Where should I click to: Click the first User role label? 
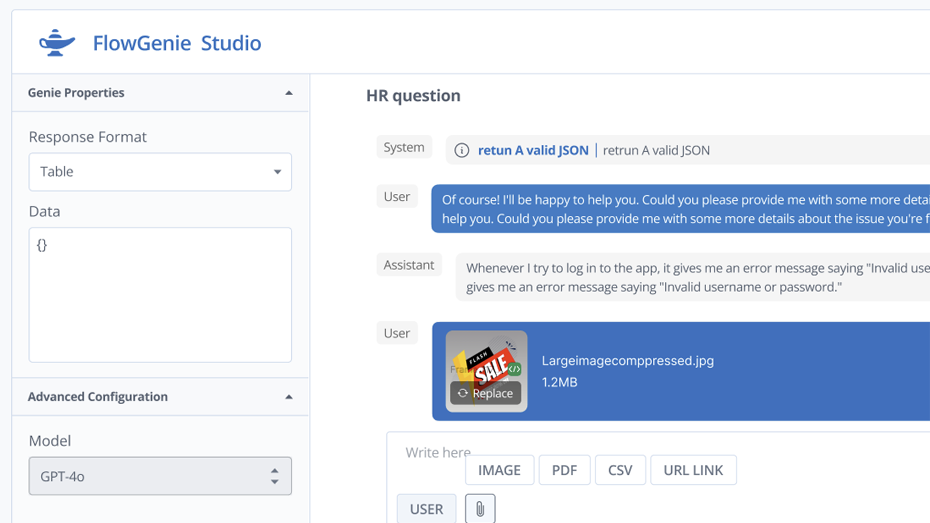pos(397,197)
